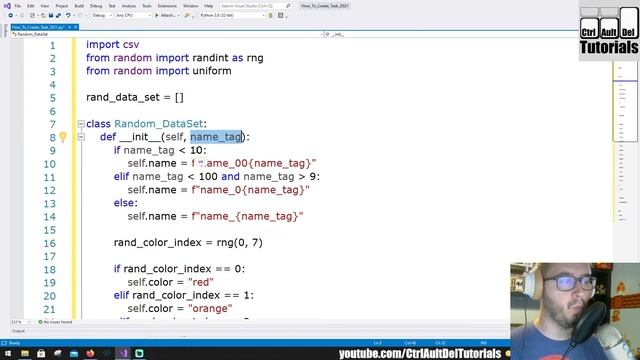
Task: Click the Save file icon
Action: [x=51, y=16]
